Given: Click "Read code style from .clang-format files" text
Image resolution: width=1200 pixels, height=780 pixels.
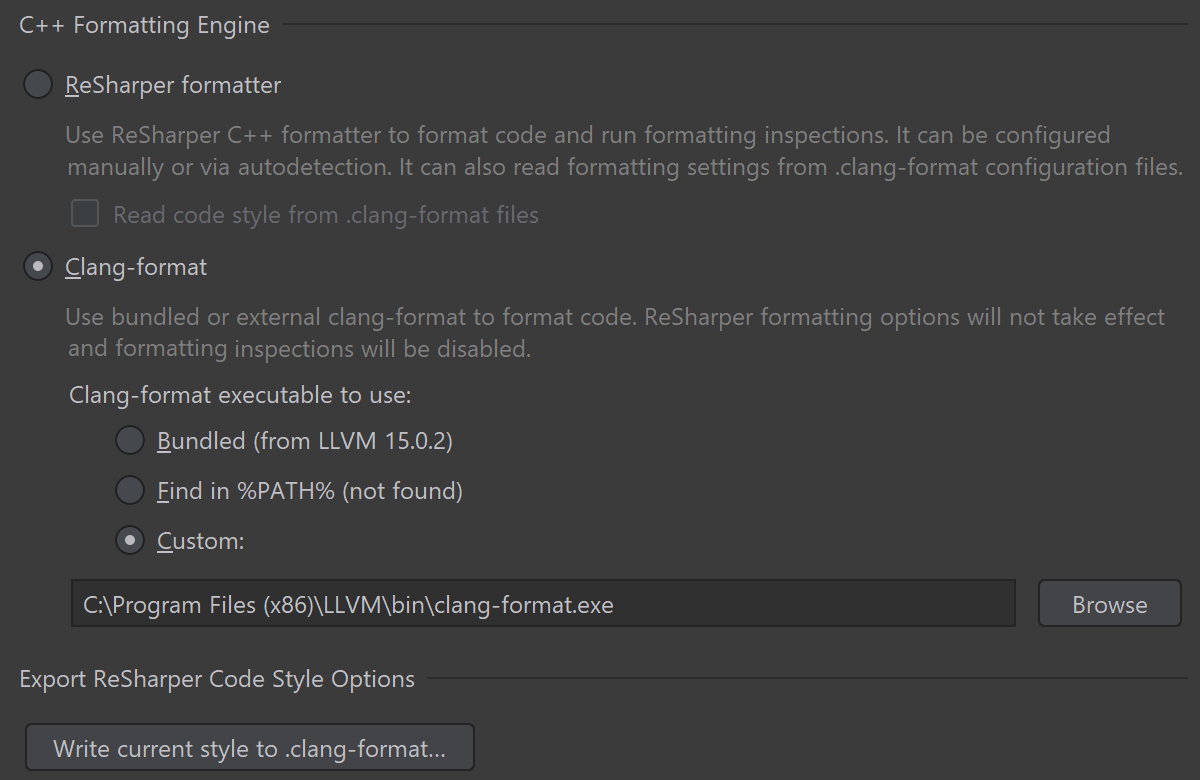Looking at the screenshot, I should click(326, 214).
